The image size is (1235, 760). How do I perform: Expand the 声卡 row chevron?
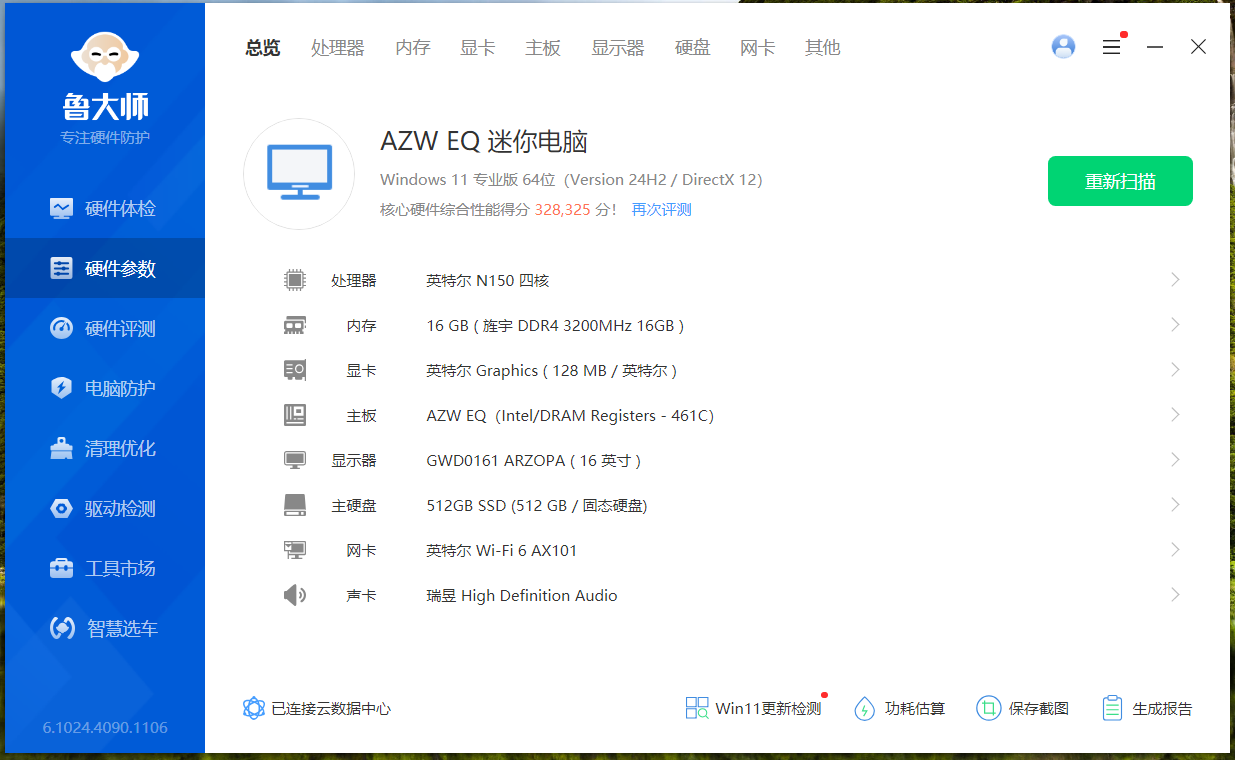(1175, 595)
